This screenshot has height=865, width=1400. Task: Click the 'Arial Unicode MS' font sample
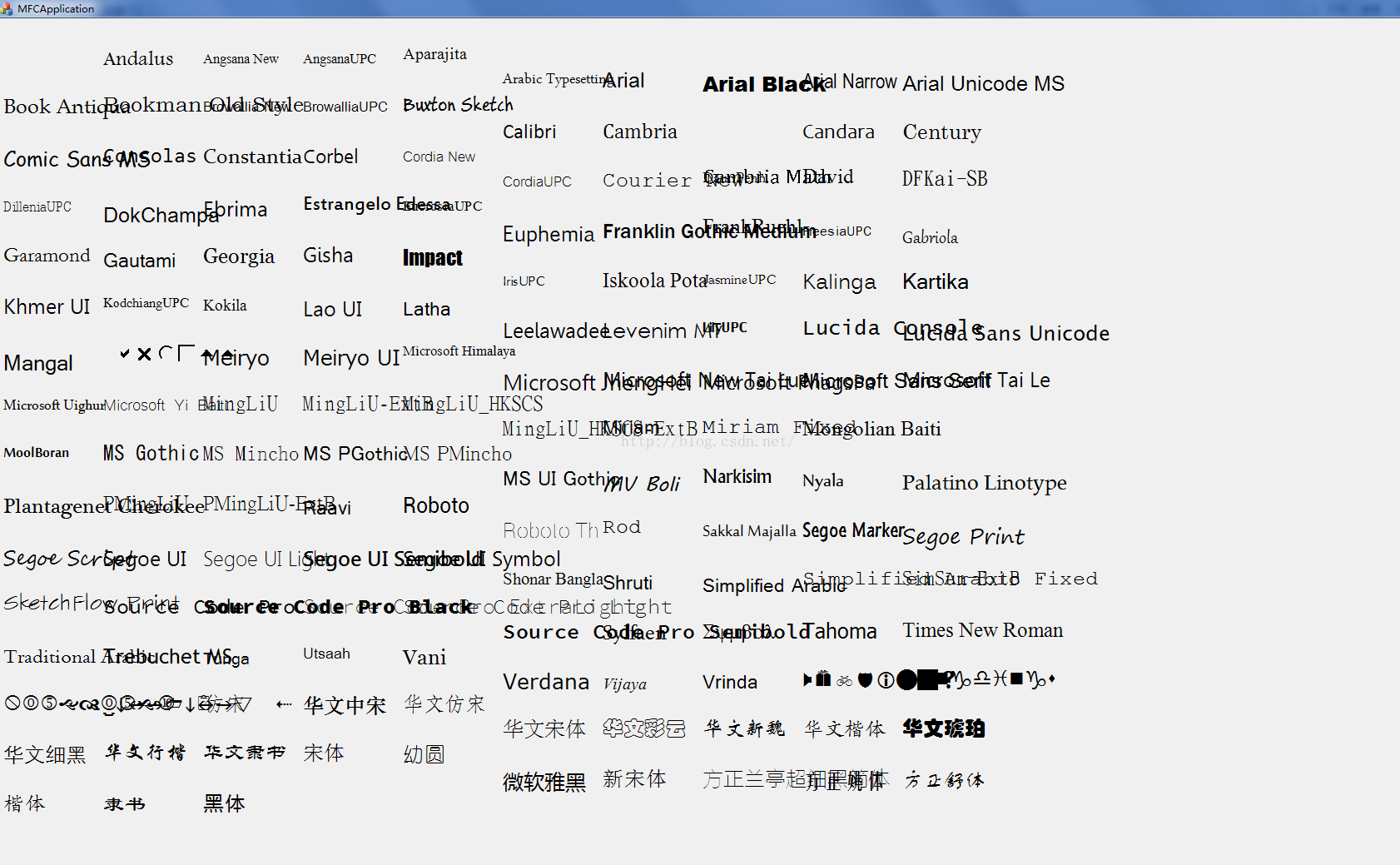coord(983,84)
